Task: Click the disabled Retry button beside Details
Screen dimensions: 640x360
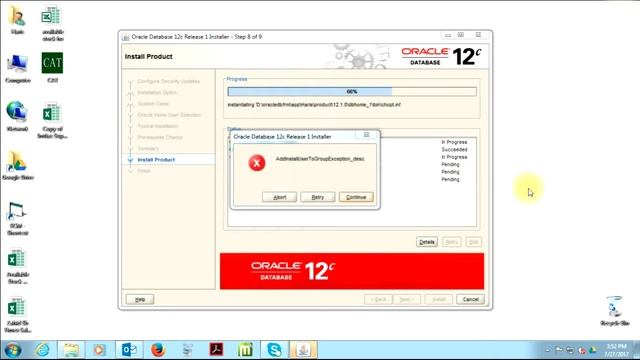Action: (451, 242)
